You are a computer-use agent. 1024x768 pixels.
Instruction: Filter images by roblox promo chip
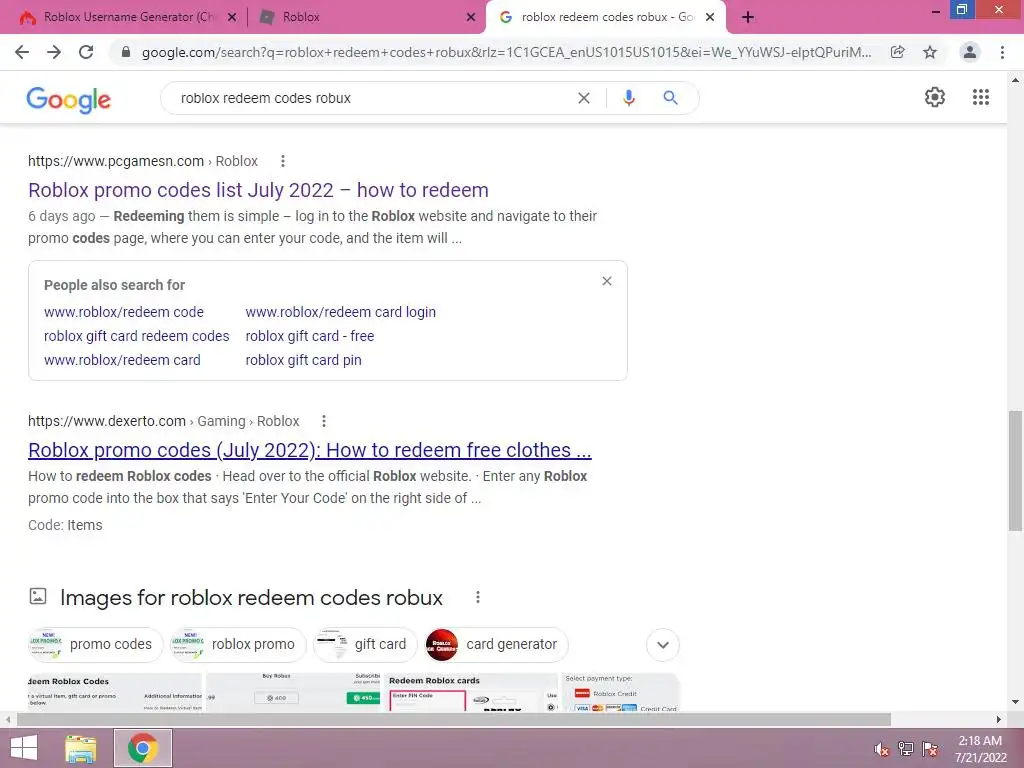click(238, 645)
